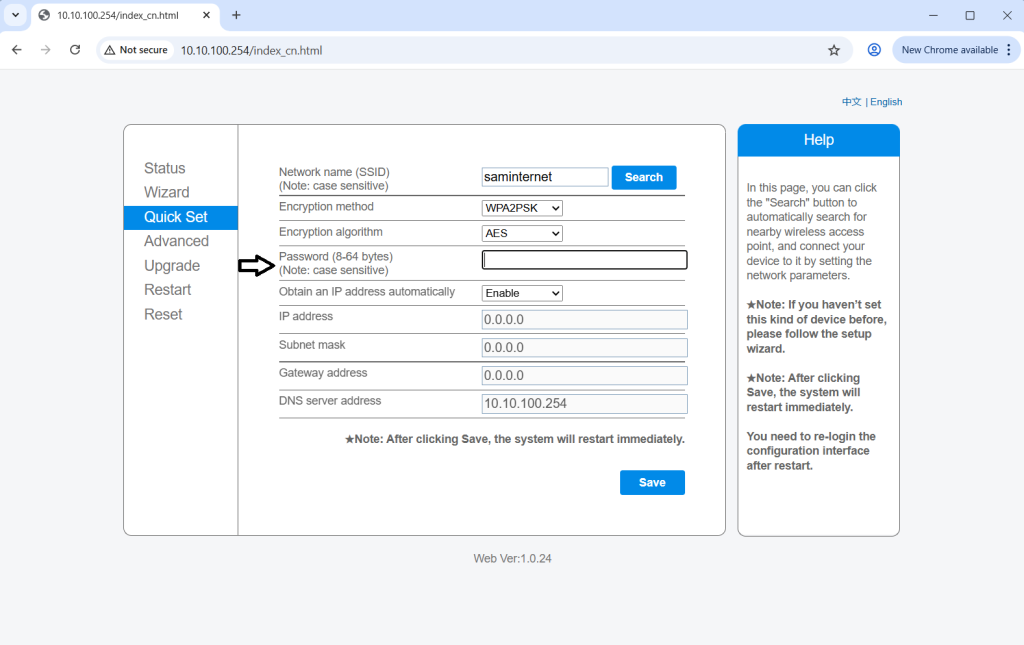Click New Chrome available update button

[949, 50]
